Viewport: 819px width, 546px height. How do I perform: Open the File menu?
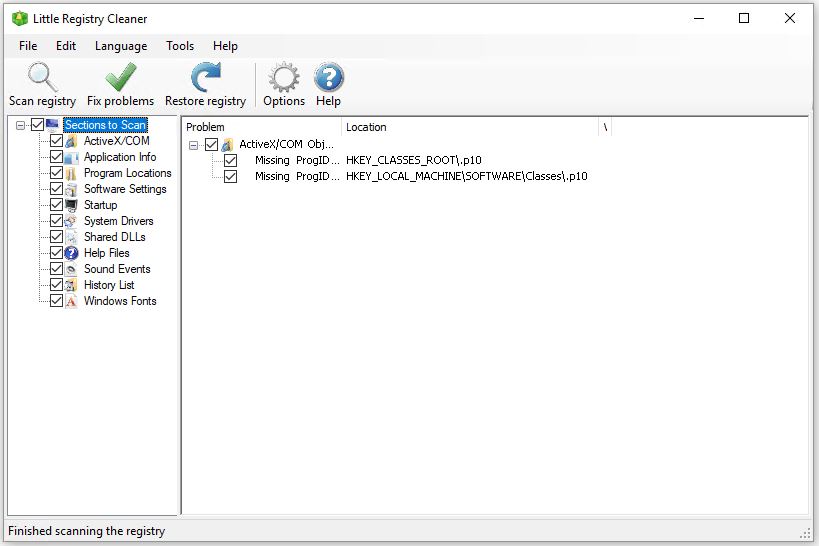click(x=28, y=46)
